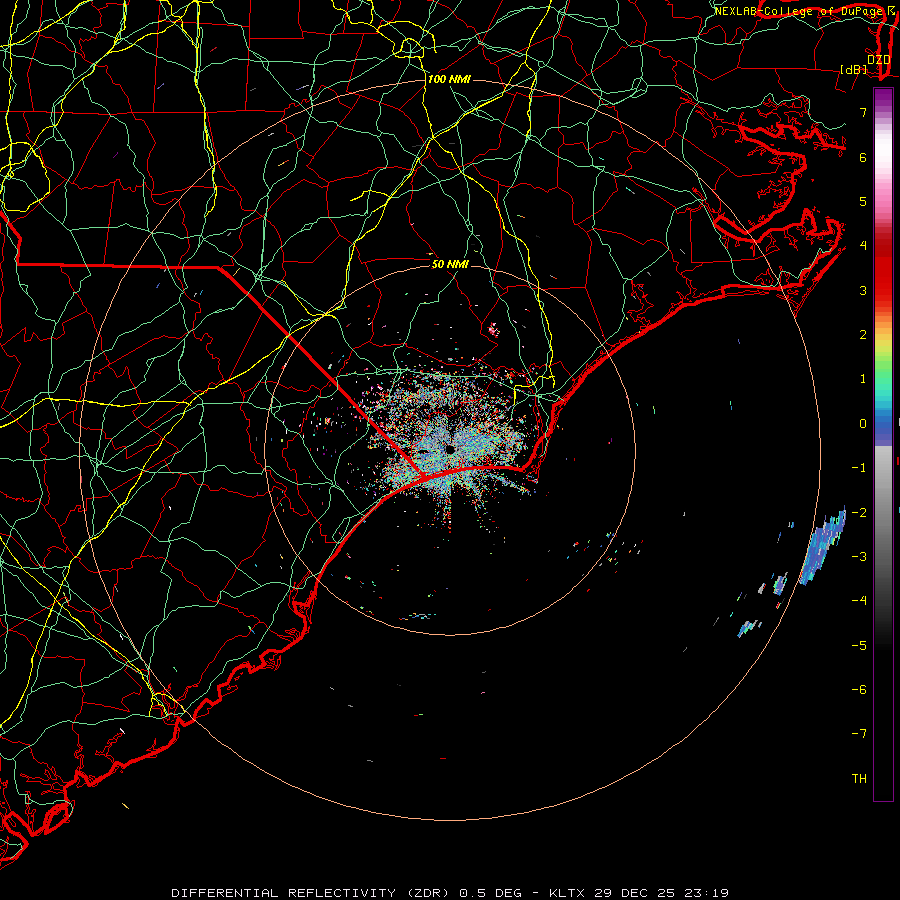Click the "TH" threshold label on scale
The height and width of the screenshot is (900, 900).
point(859,778)
